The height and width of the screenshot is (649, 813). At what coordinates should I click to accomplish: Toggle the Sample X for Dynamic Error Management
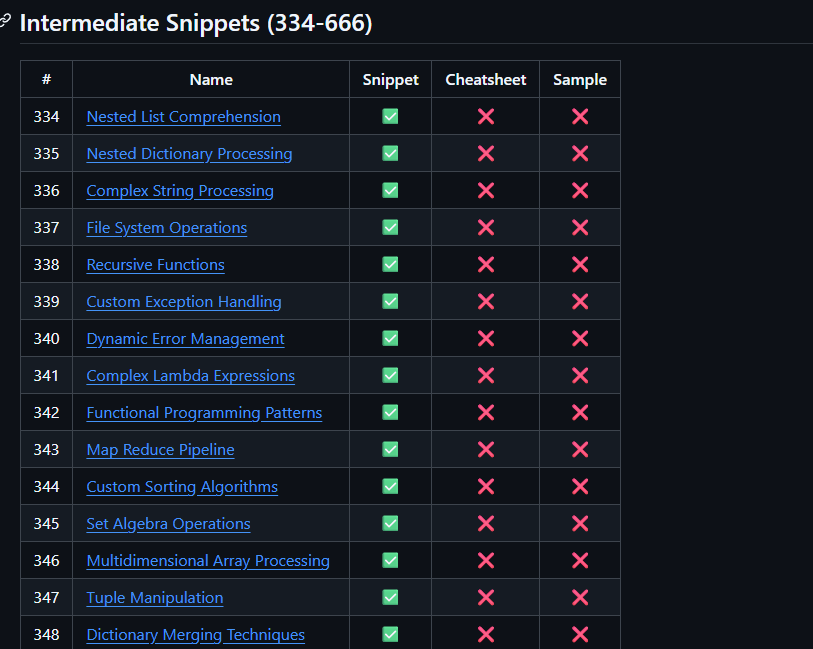point(580,338)
